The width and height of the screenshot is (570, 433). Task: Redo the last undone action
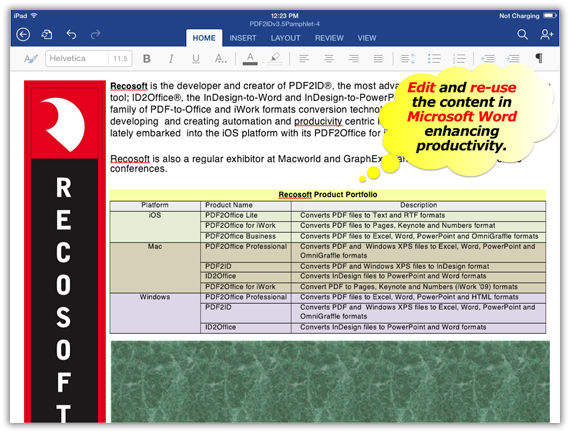point(95,35)
